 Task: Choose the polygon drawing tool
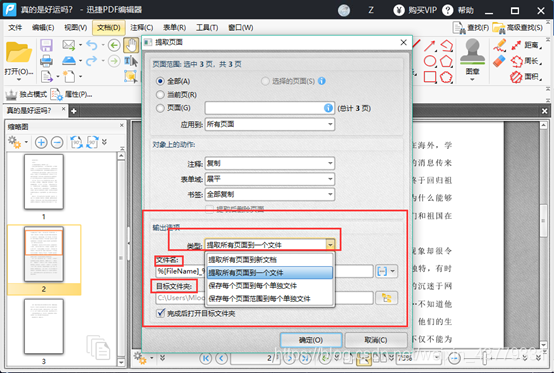pyautogui.click(x=447, y=61)
